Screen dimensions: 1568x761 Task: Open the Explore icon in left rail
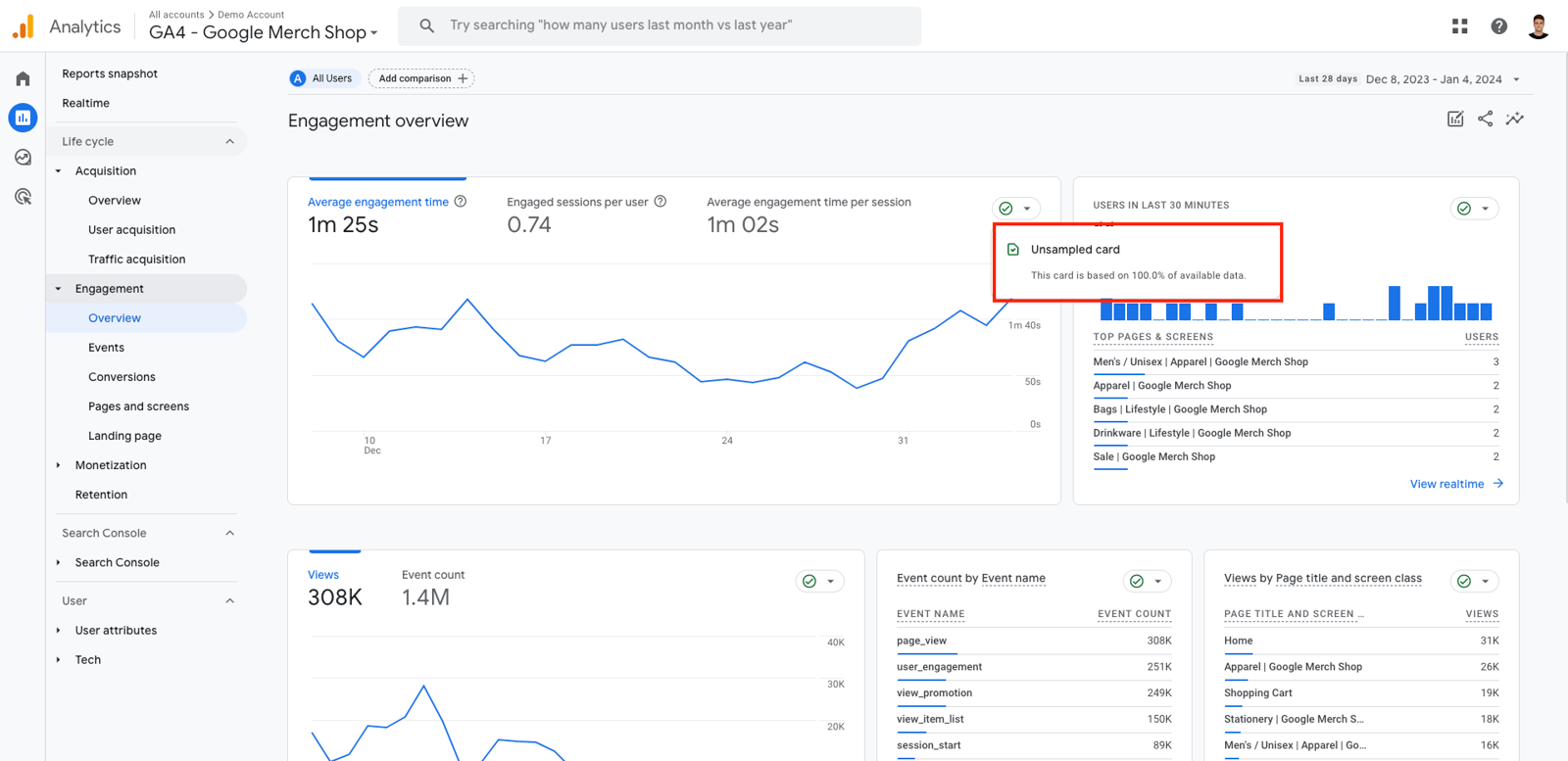click(x=23, y=157)
